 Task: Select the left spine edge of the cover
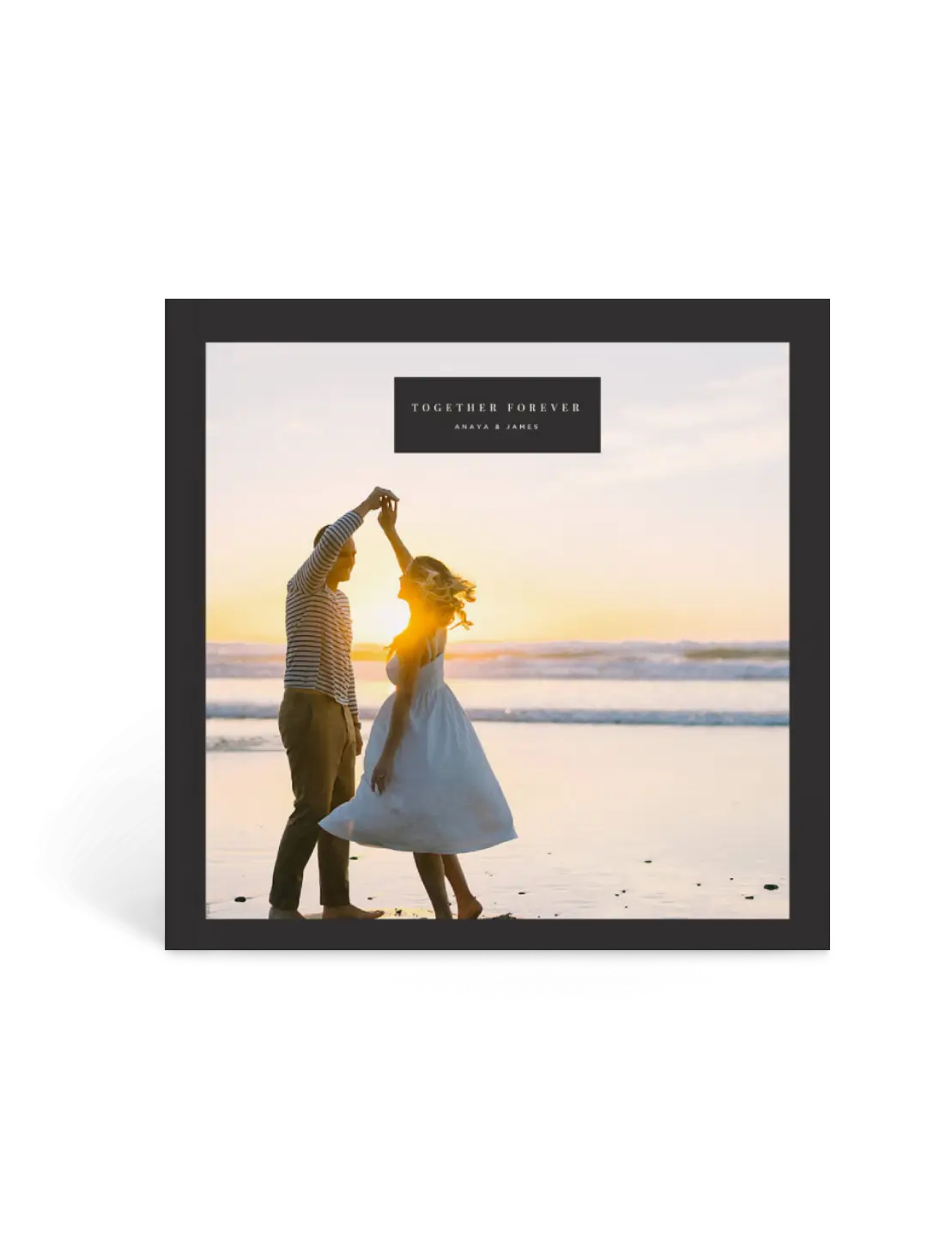click(184, 622)
